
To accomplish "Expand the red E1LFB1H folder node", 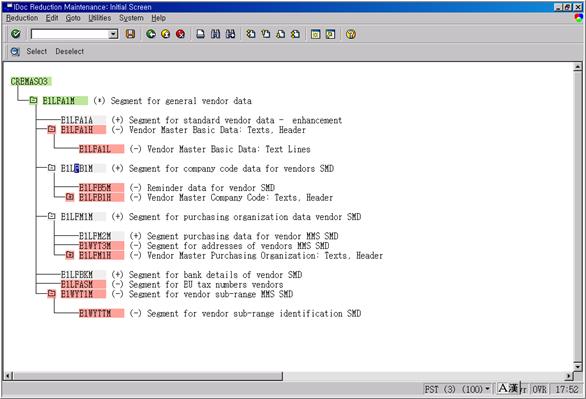I will click(70, 197).
